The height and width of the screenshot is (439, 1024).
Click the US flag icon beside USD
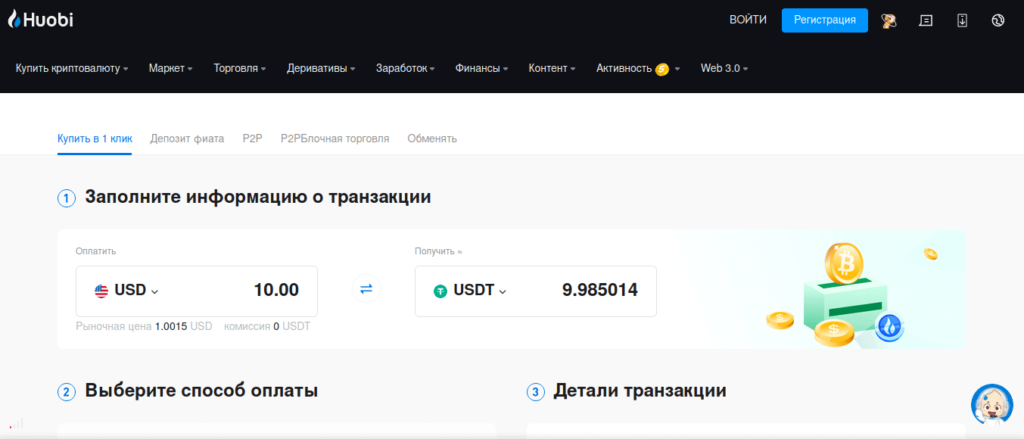point(101,291)
